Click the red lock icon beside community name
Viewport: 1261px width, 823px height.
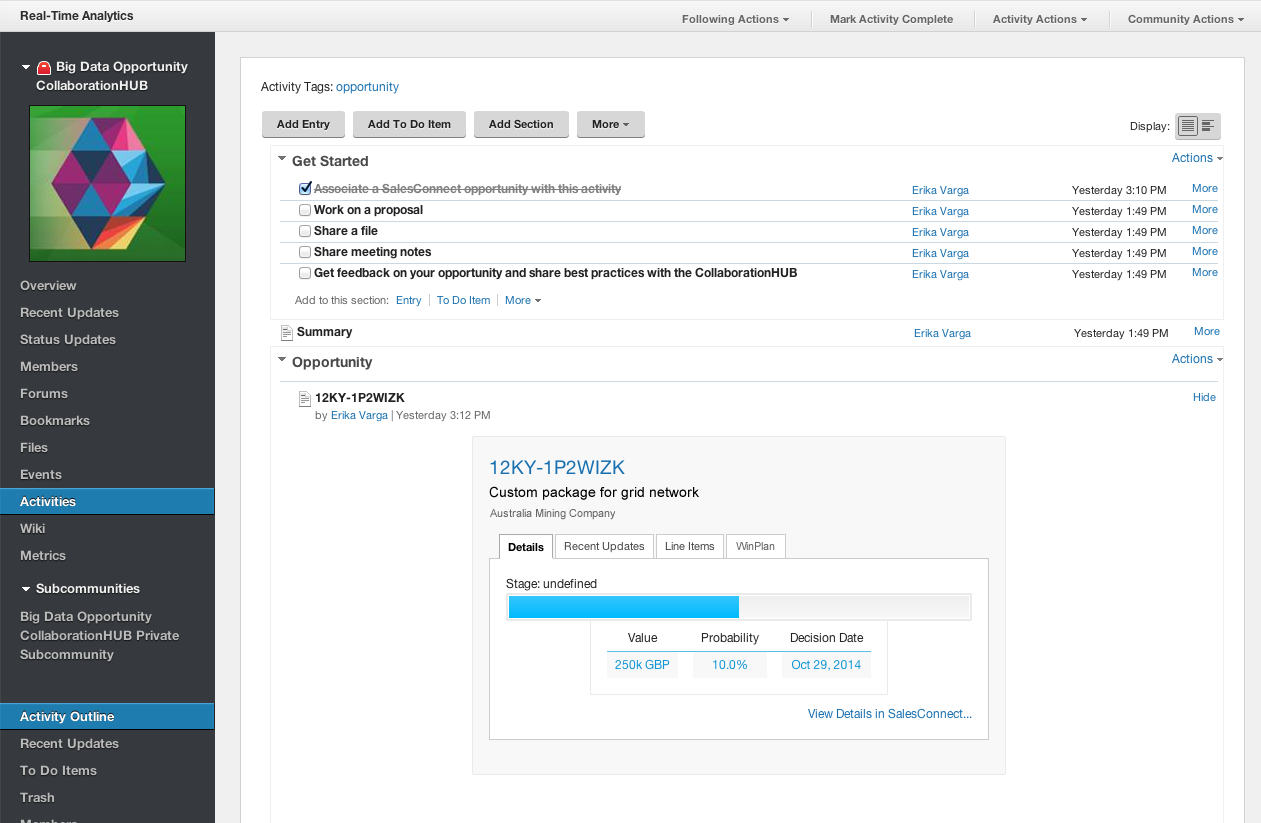point(44,68)
